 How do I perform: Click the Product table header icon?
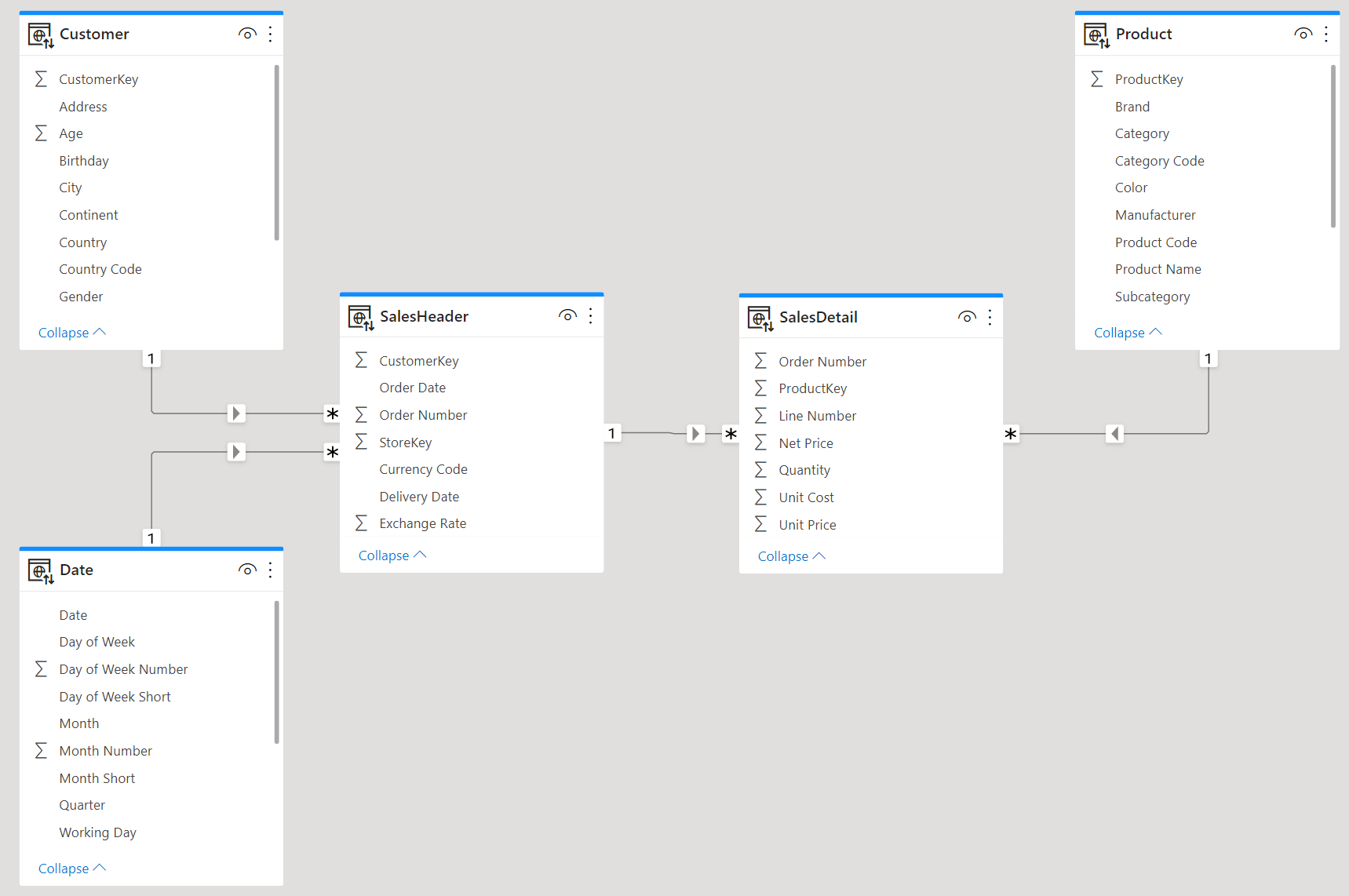tap(1096, 35)
